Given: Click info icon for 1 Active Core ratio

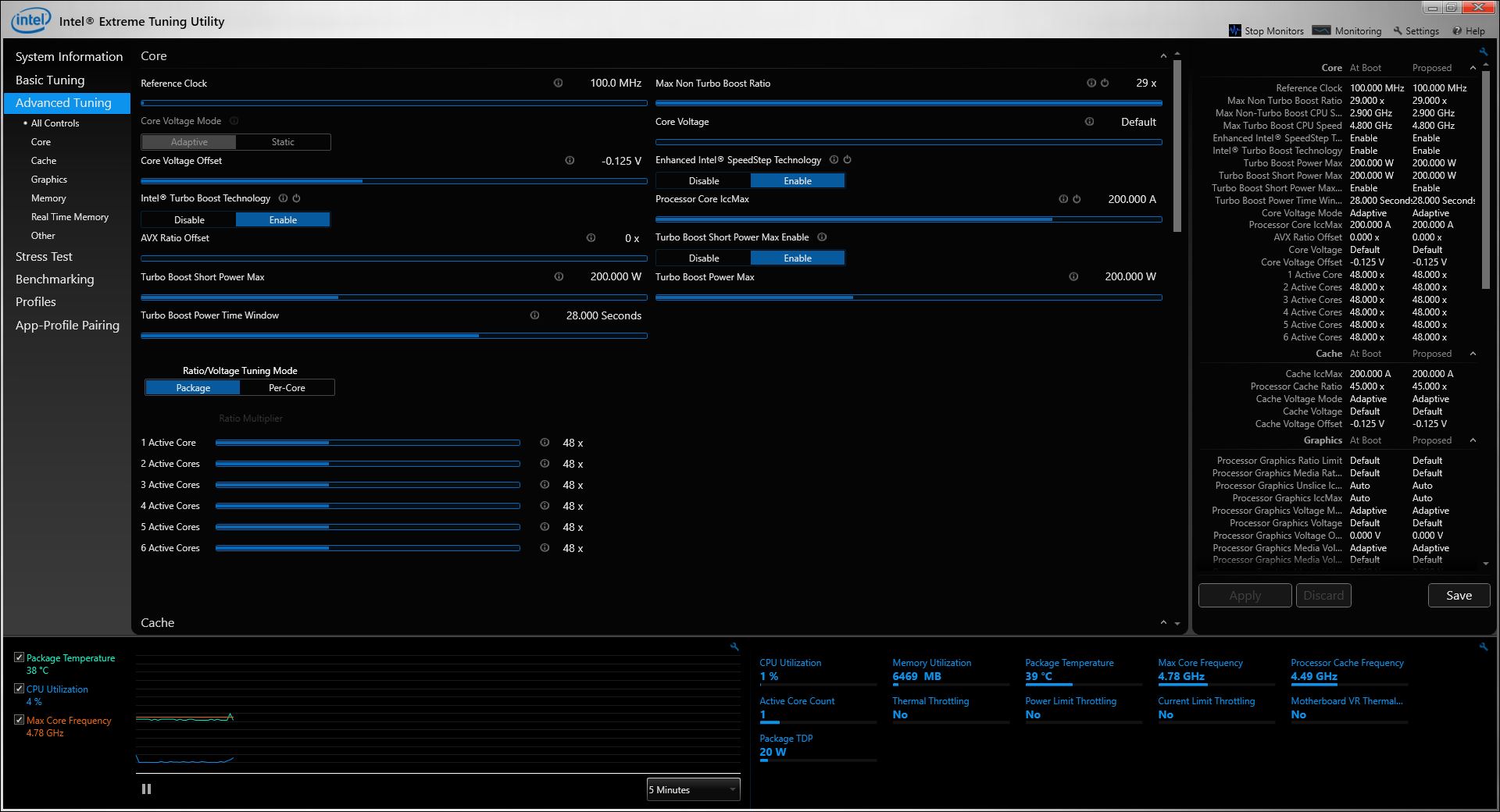Looking at the screenshot, I should 545,443.
